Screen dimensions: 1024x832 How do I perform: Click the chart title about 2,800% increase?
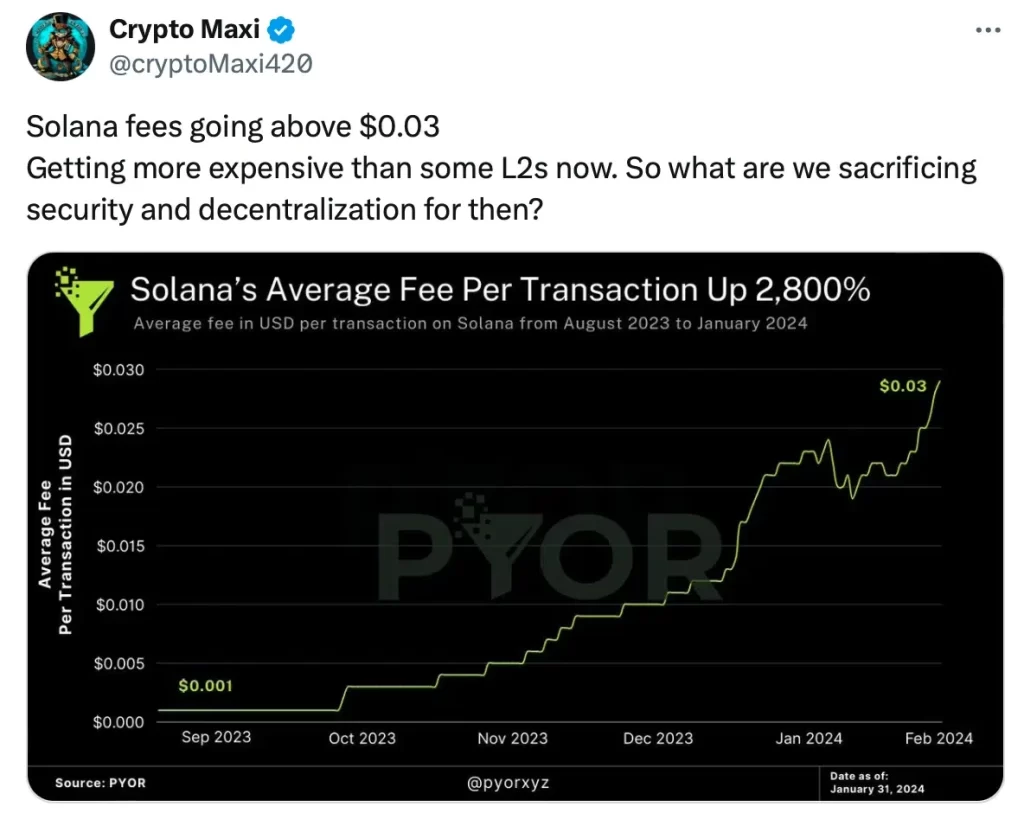coord(501,290)
